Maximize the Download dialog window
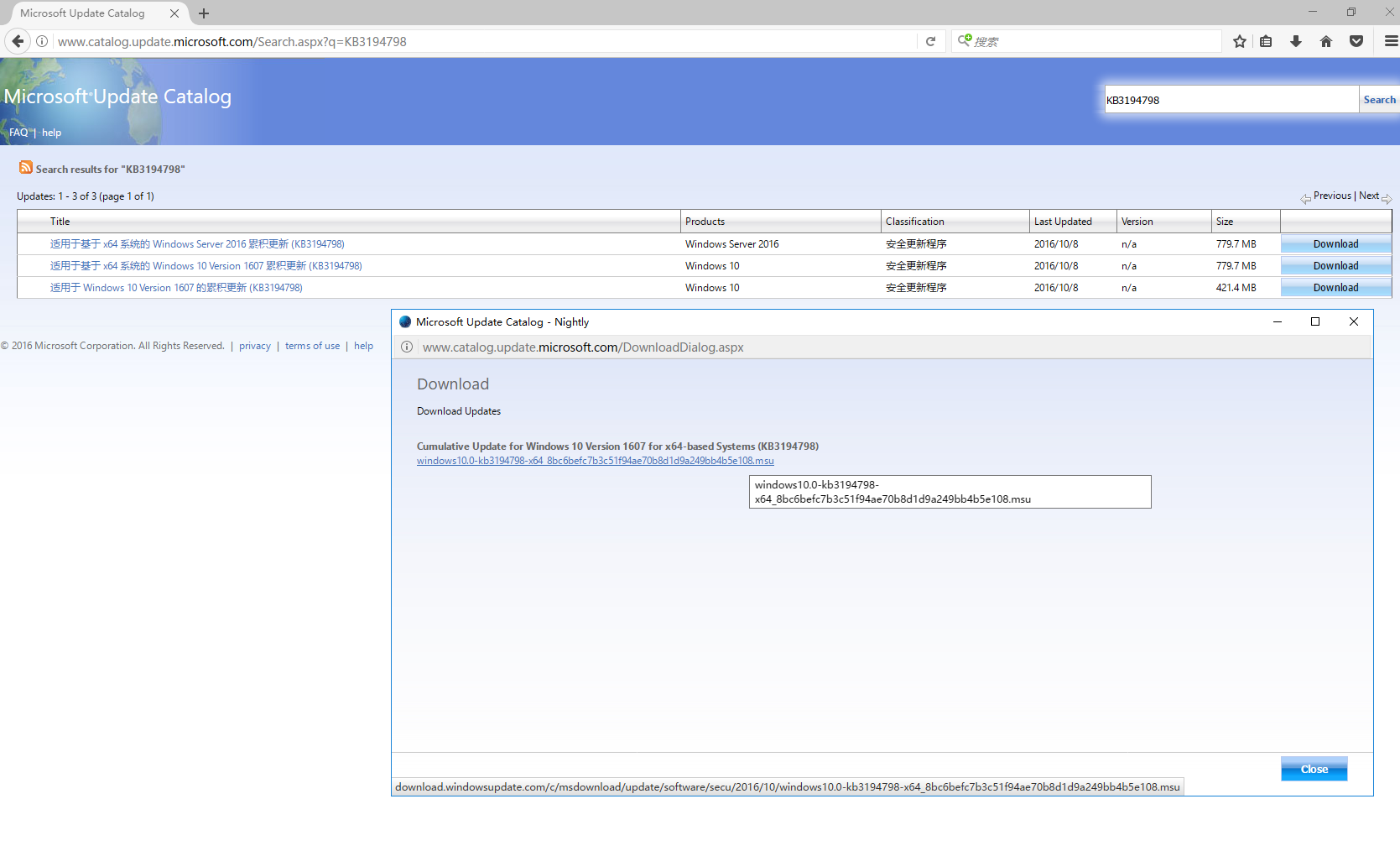 click(x=1315, y=321)
